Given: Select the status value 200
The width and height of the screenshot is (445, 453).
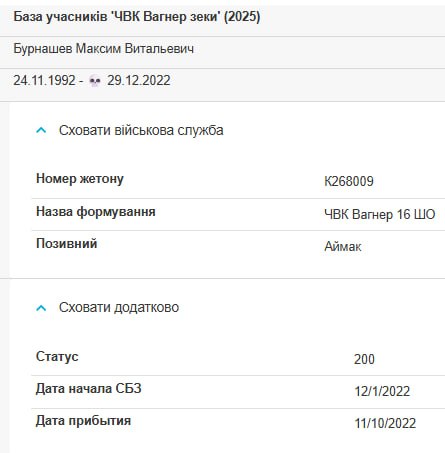Looking at the screenshot, I should pos(364,359).
